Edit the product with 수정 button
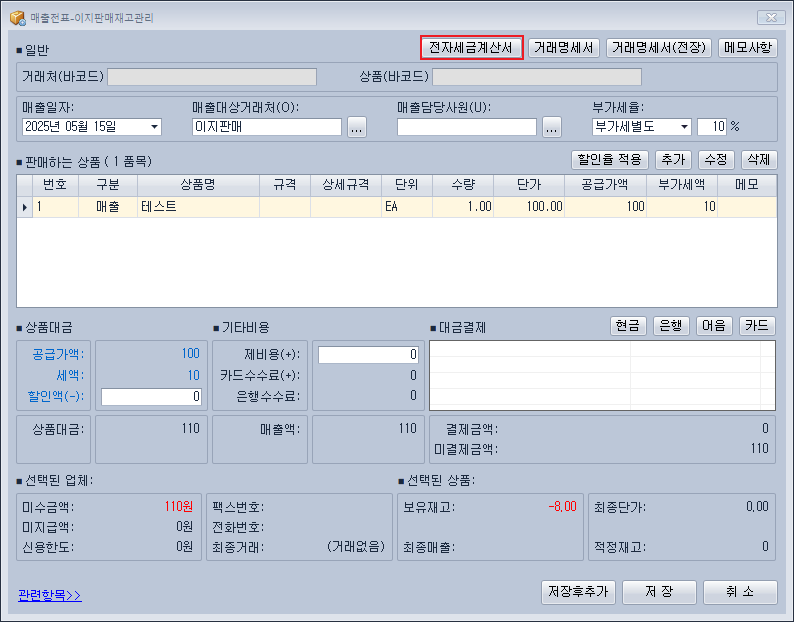794x622 pixels. pos(716,160)
